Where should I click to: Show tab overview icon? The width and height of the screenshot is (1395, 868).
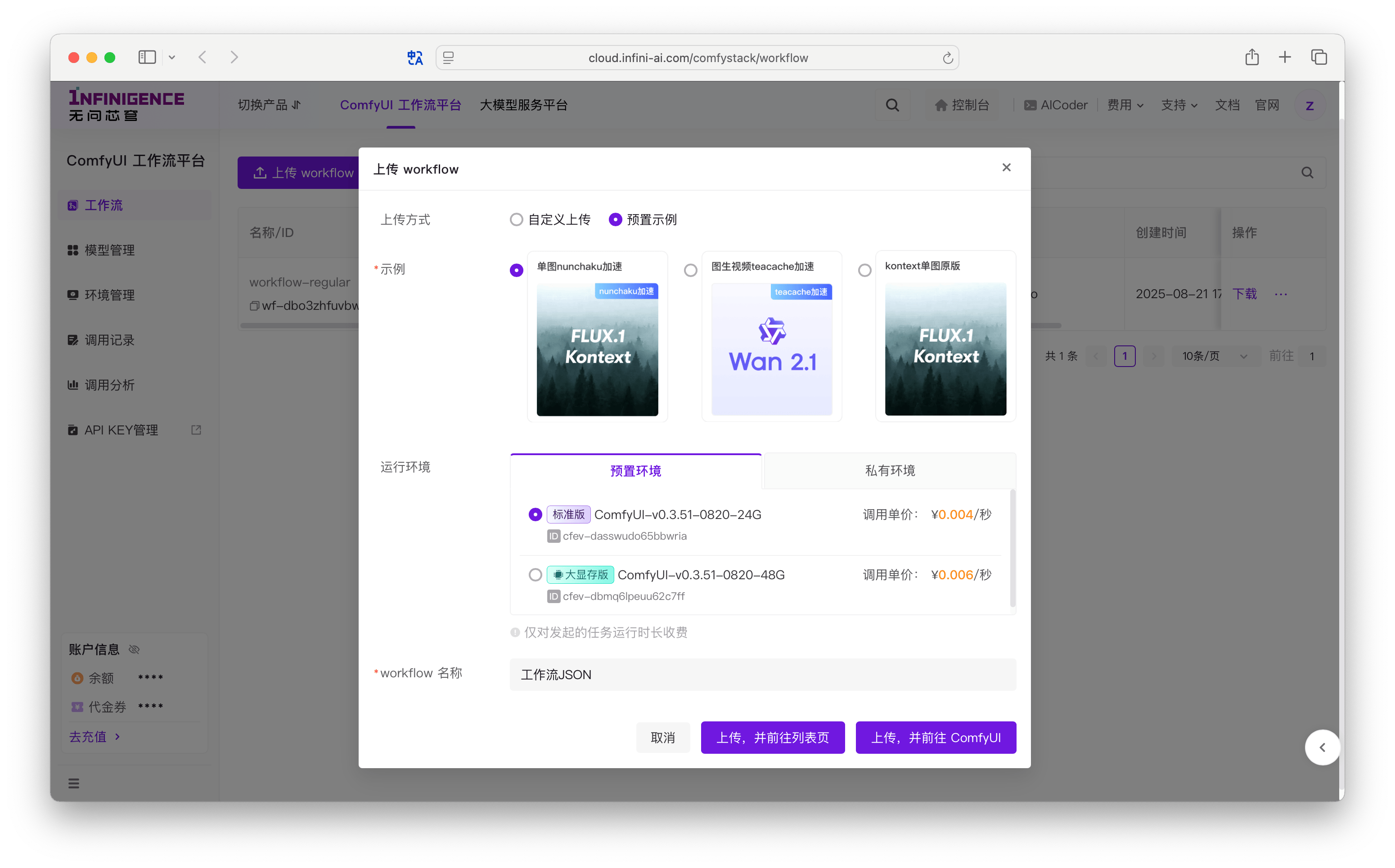[1318, 57]
